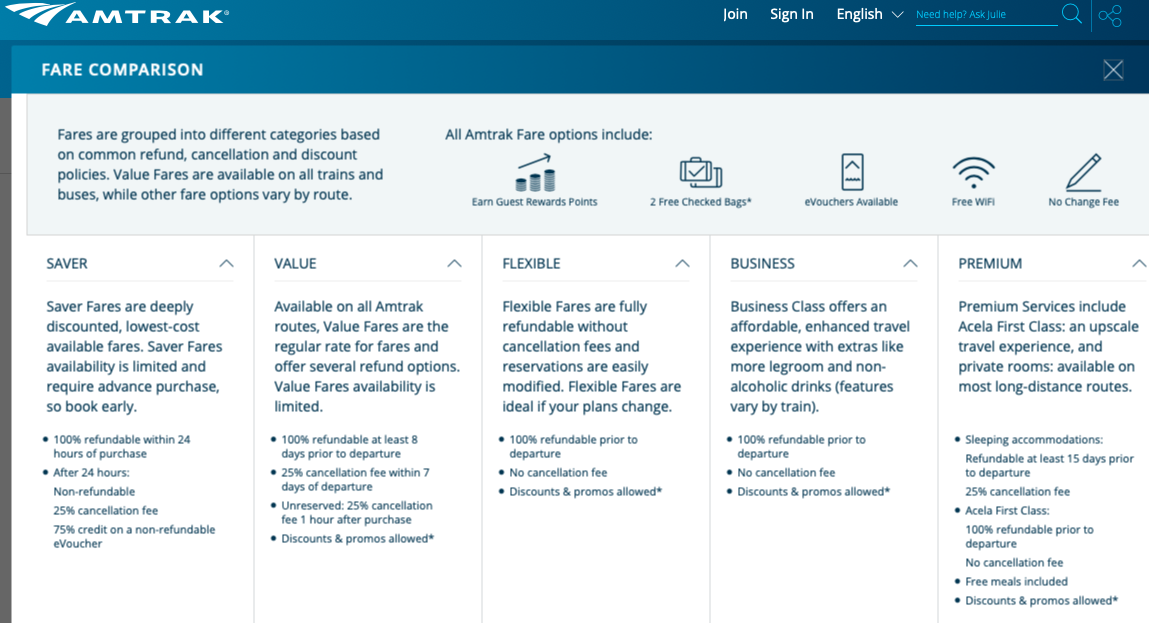Click the 2 Free Checked Bags icon
This screenshot has width=1149, height=623.
pyautogui.click(x=701, y=173)
